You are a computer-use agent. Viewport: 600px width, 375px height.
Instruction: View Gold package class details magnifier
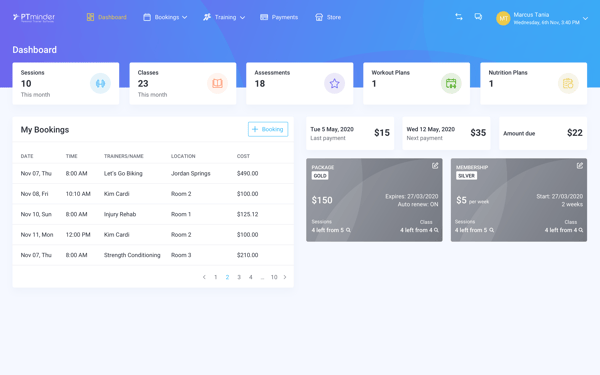coord(436,230)
